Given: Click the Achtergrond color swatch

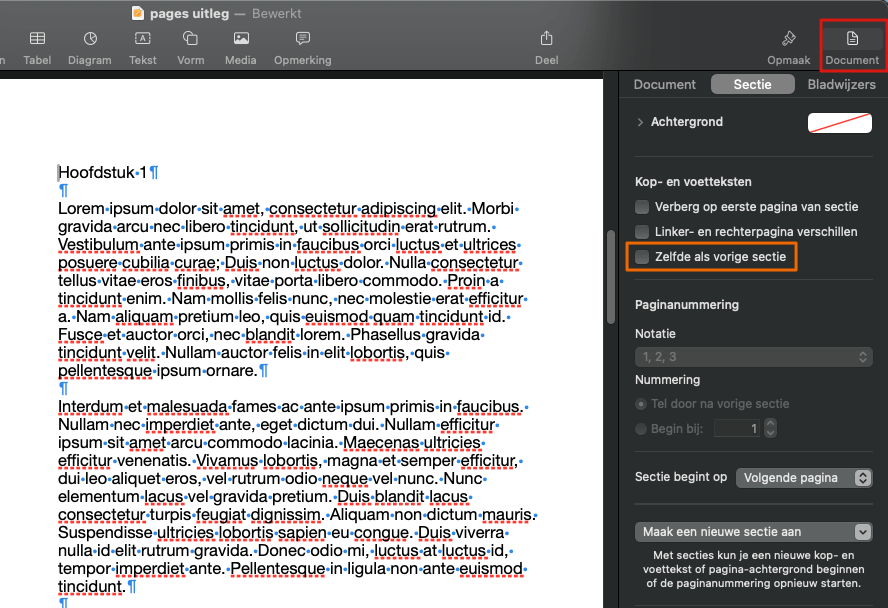Looking at the screenshot, I should [x=839, y=123].
